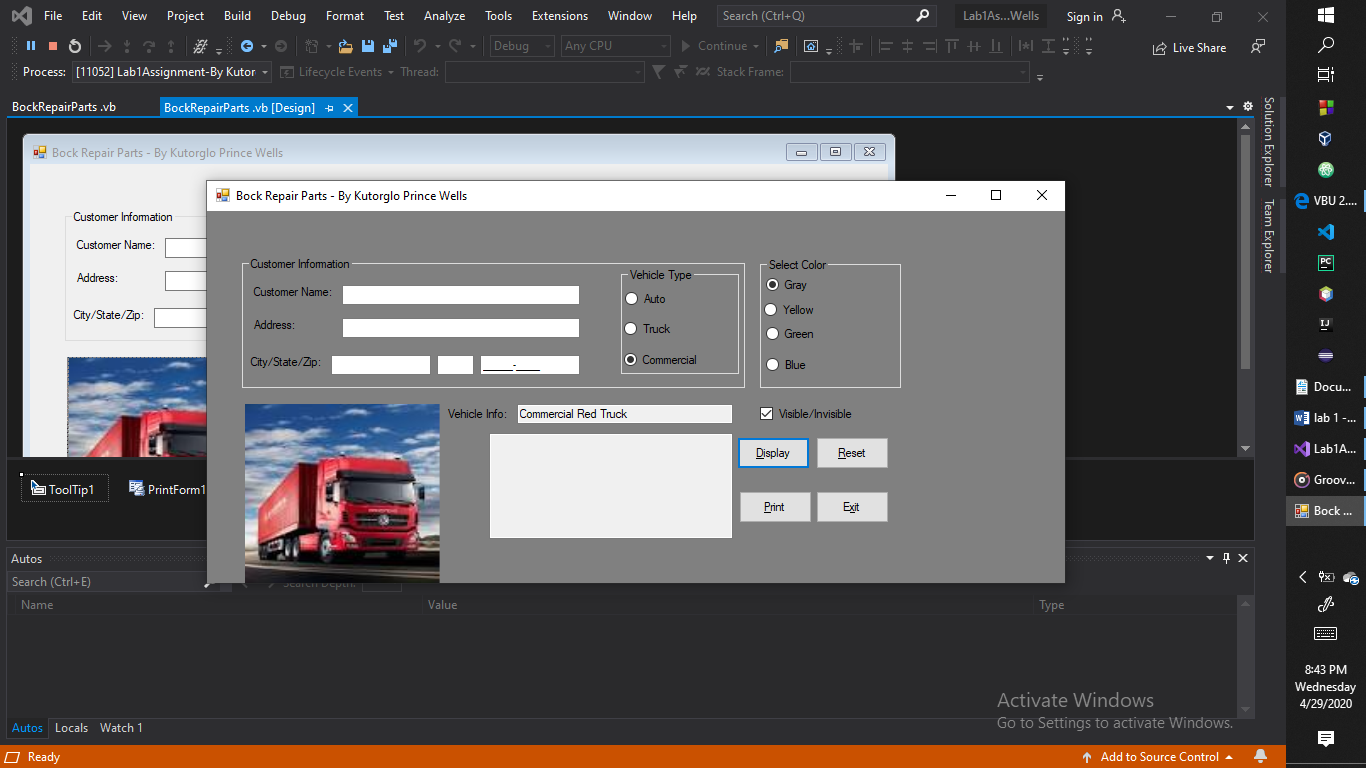Screen dimensions: 1366x768
Task: Click the Exit button
Action: pos(852,507)
